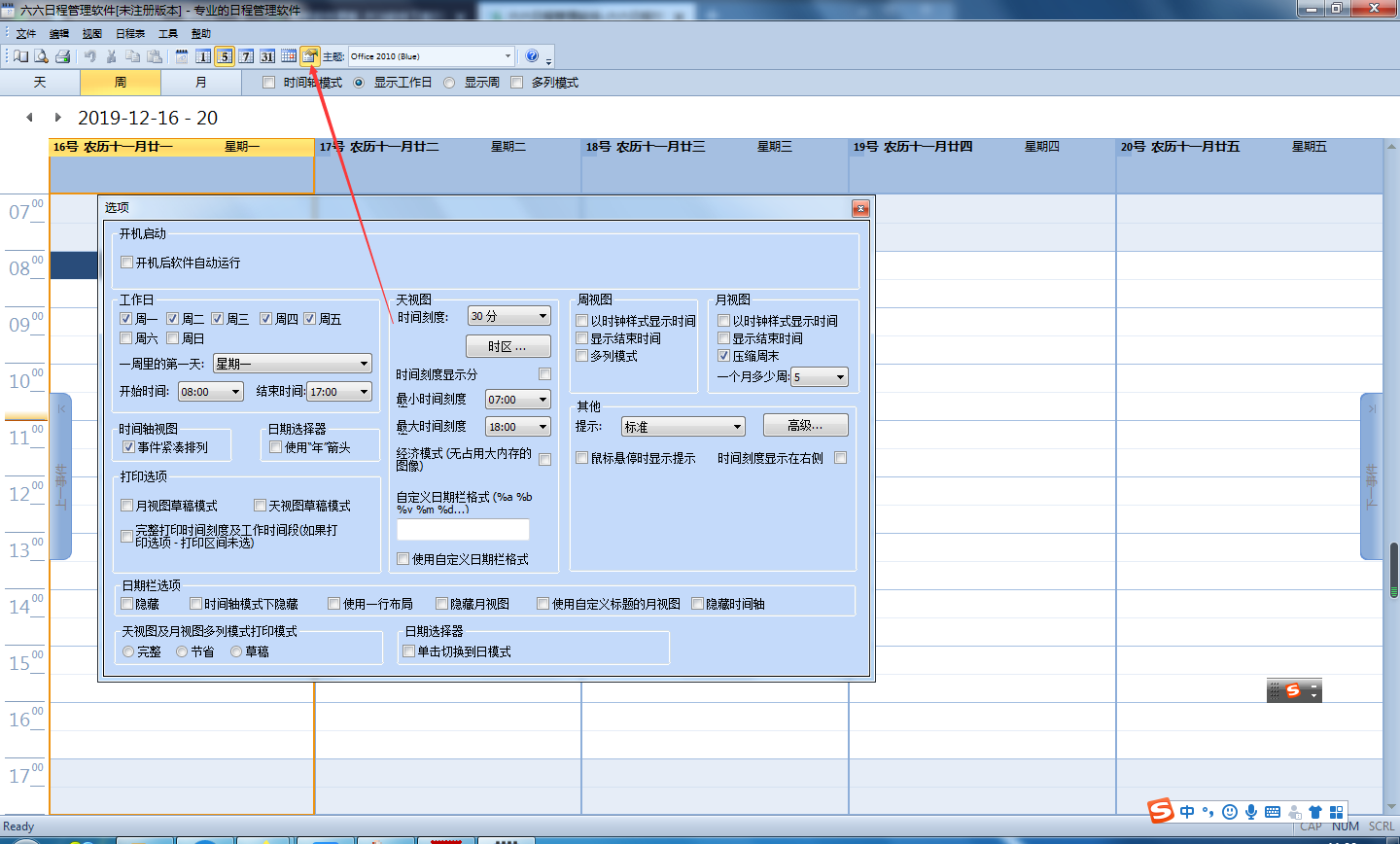Click the left-edge previous appointment side handle
Screen dimensions: 1400x844
(x=60, y=476)
